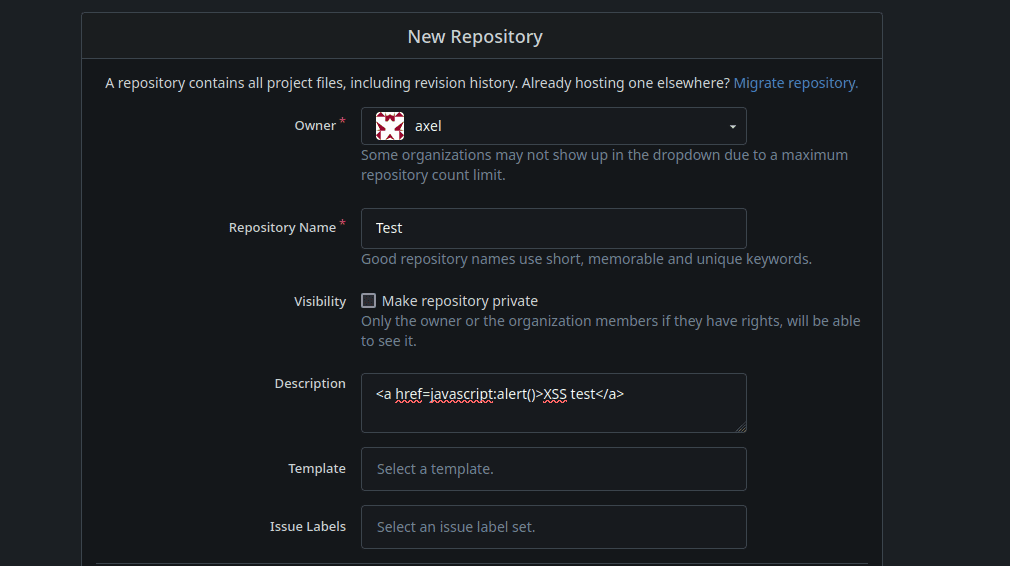Viewport: 1010px width, 566px height.
Task: Place cursor on the word javascript in Description
Action: point(461,394)
